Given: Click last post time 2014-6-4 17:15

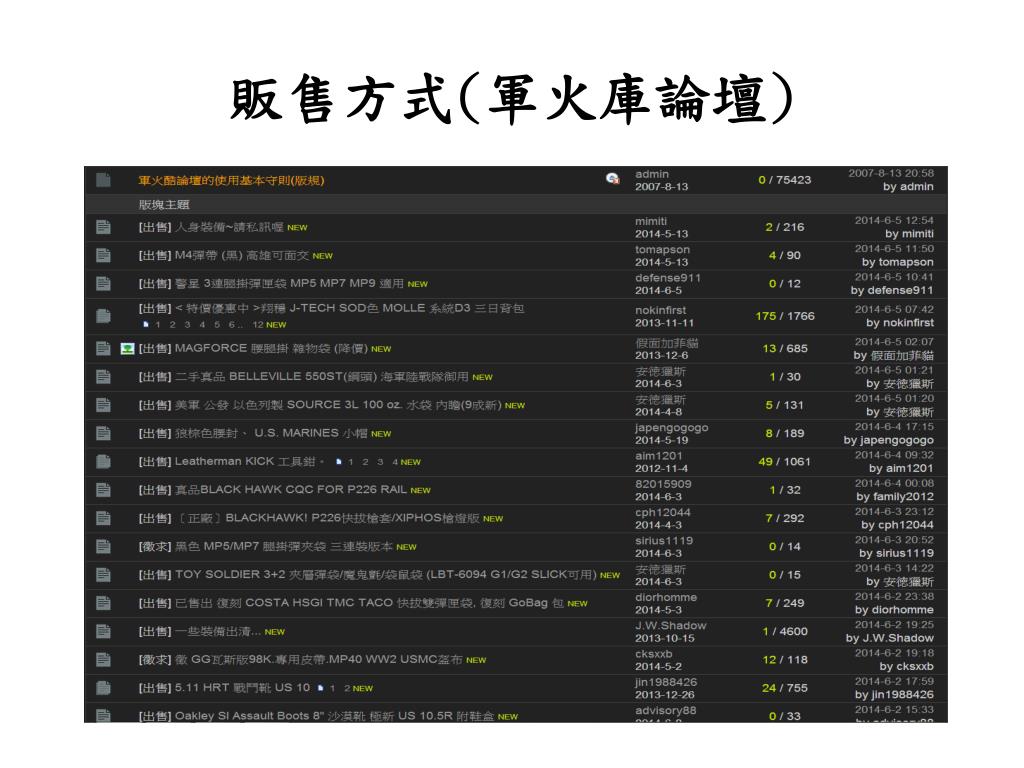Looking at the screenshot, I should point(894,426).
